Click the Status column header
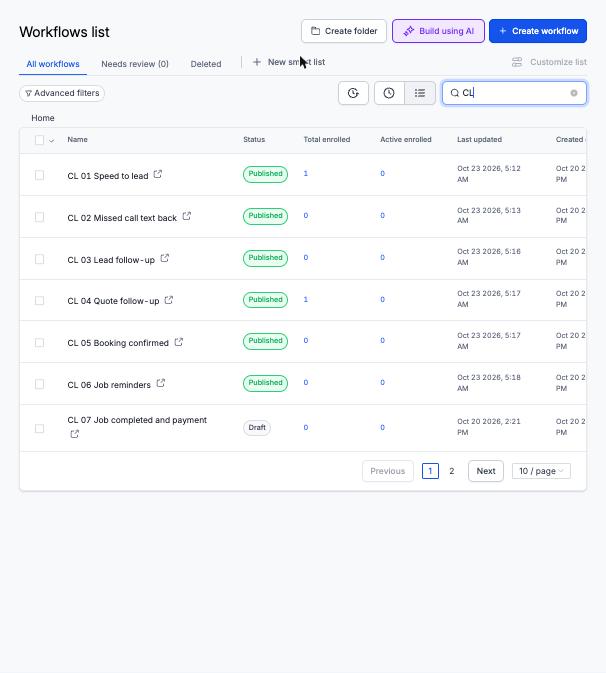The image size is (606, 673). click(x=254, y=139)
